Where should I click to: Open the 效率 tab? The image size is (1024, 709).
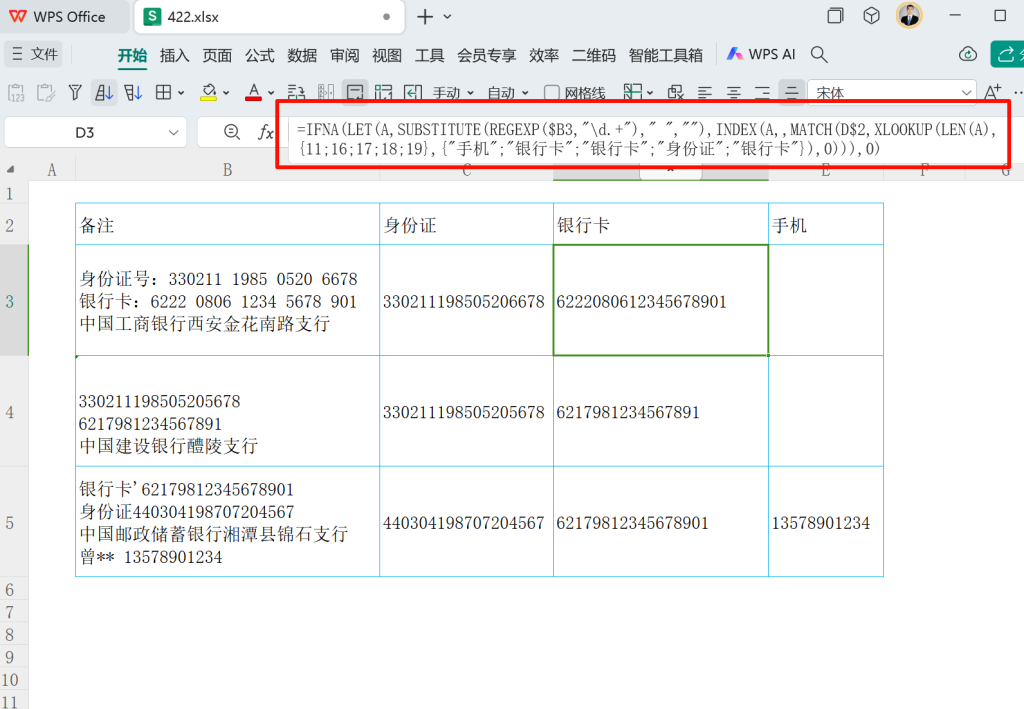543,55
